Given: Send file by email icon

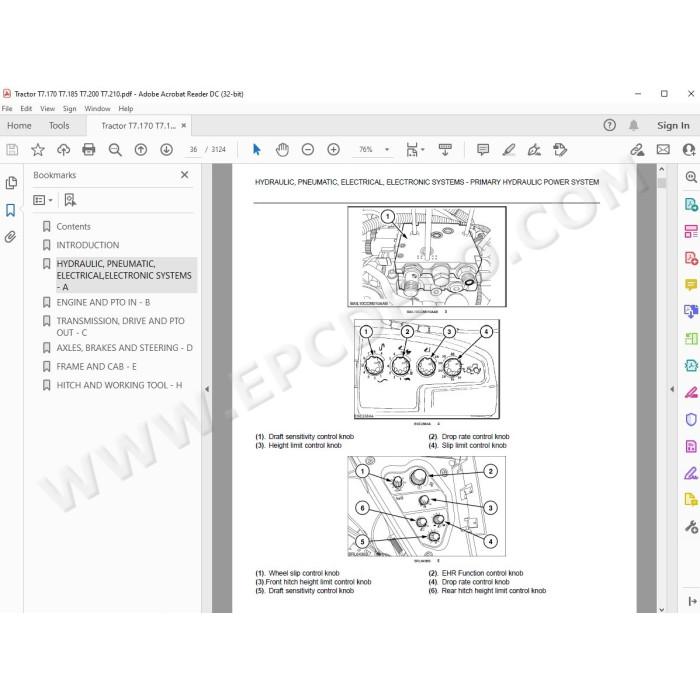Looking at the screenshot, I should [x=663, y=150].
